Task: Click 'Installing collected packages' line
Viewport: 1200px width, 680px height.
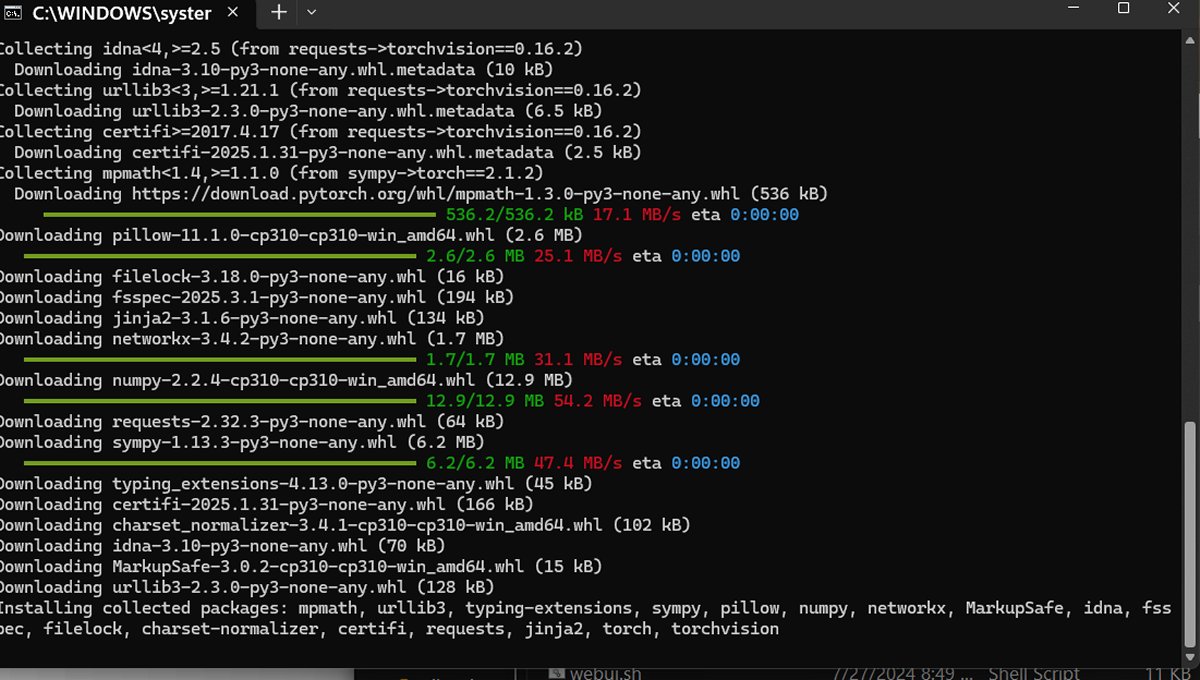Action: [x=585, y=618]
